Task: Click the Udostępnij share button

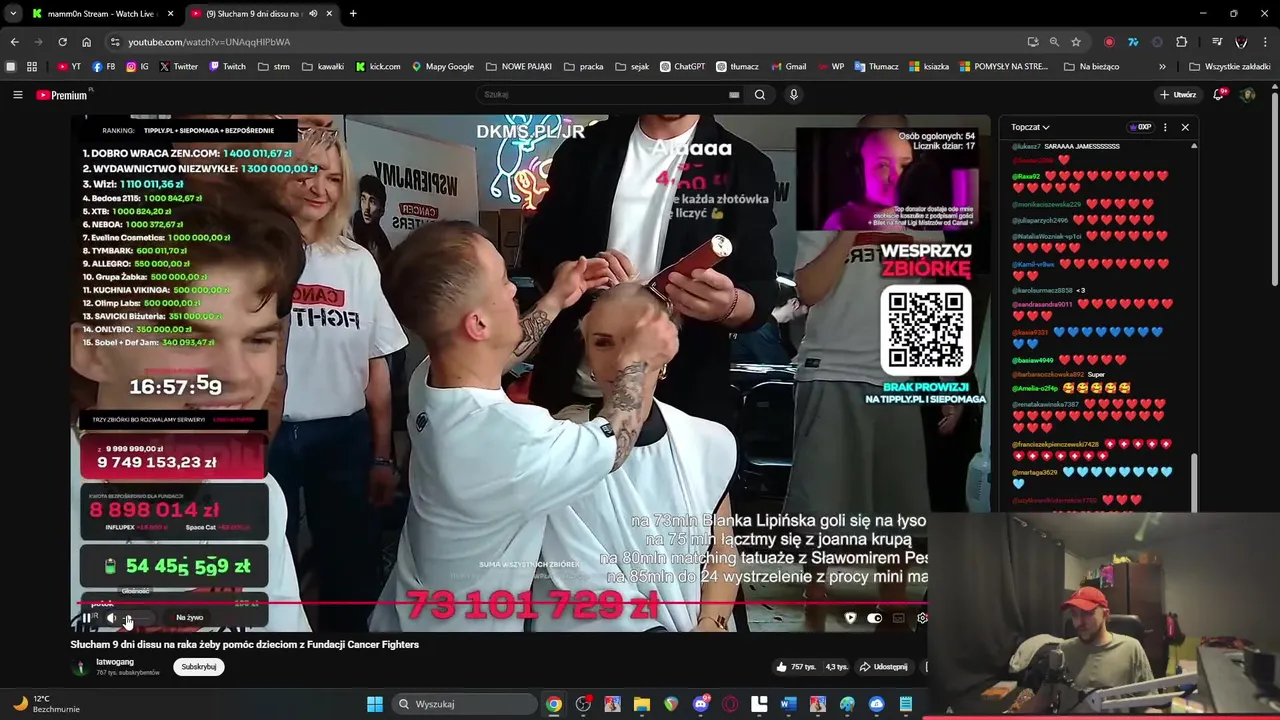Action: coord(883,667)
